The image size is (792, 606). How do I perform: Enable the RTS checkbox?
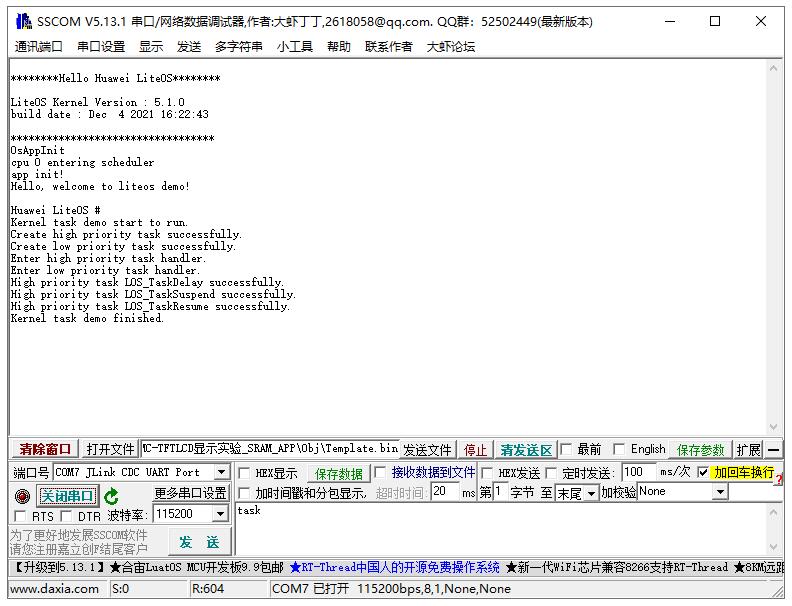click(20, 516)
